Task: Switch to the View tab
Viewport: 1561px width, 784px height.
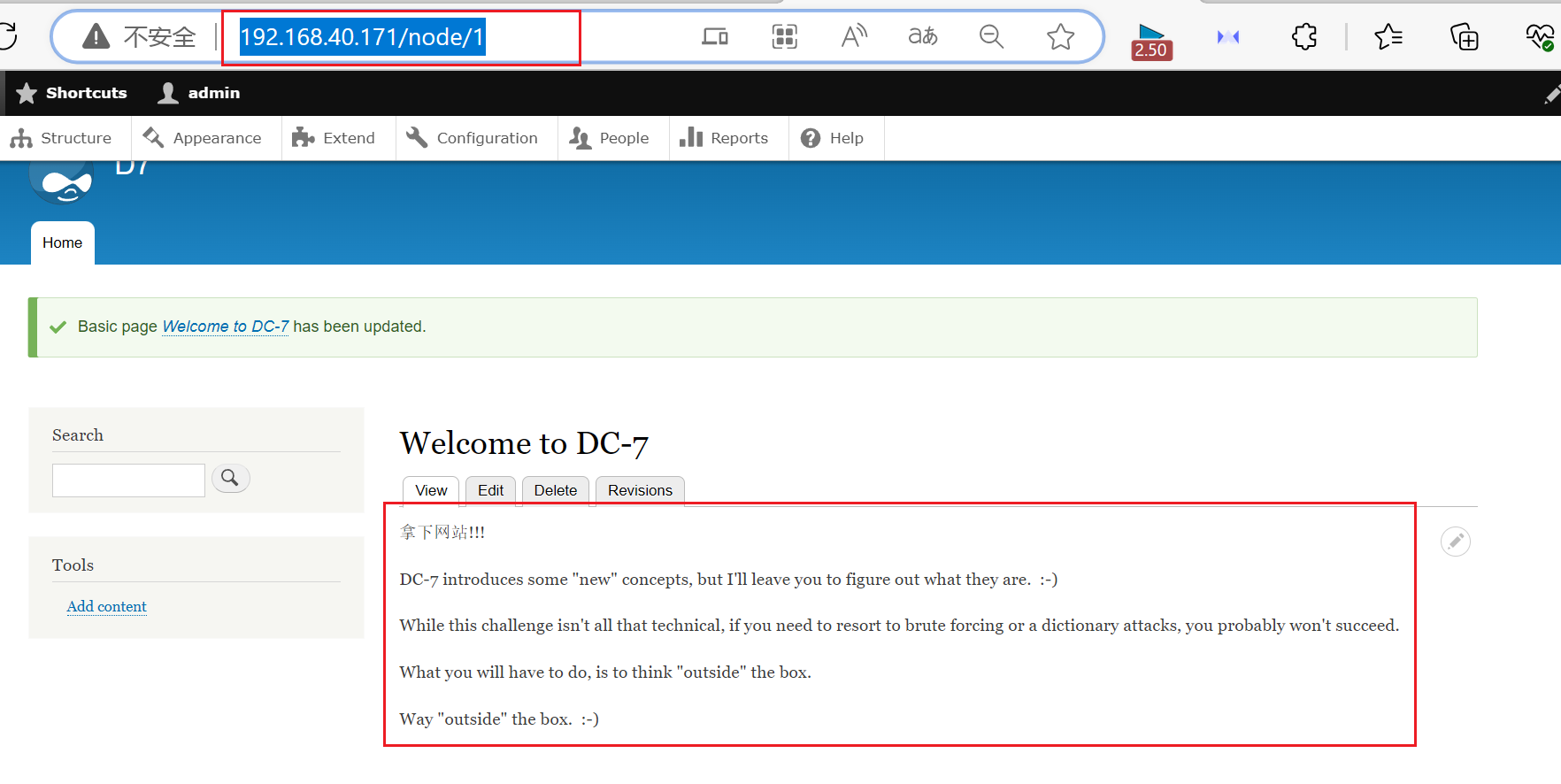Action: (431, 490)
